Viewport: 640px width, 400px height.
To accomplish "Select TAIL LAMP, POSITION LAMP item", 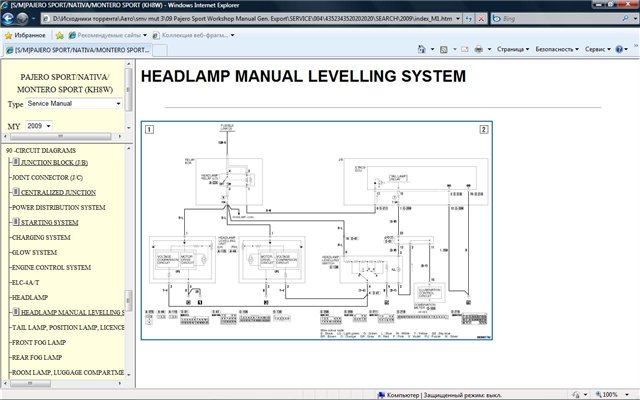I will (x=68, y=328).
